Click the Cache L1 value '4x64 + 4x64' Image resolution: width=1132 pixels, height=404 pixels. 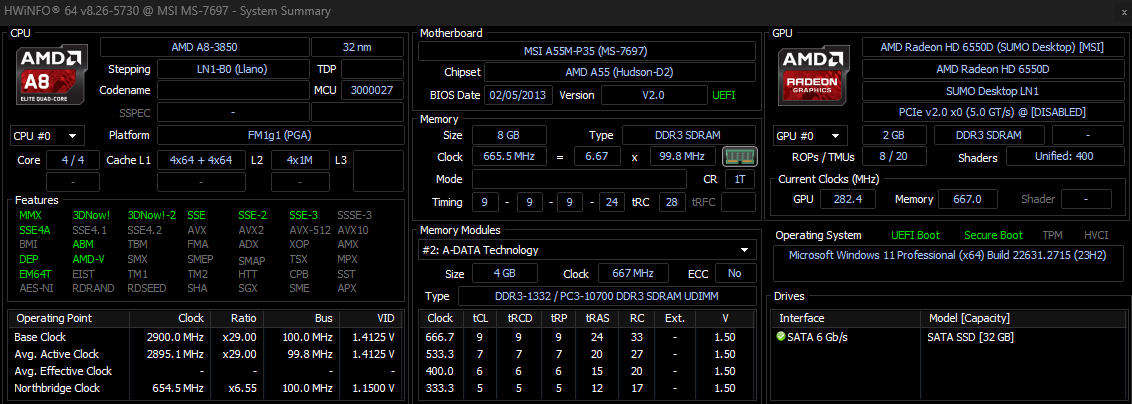[x=200, y=160]
